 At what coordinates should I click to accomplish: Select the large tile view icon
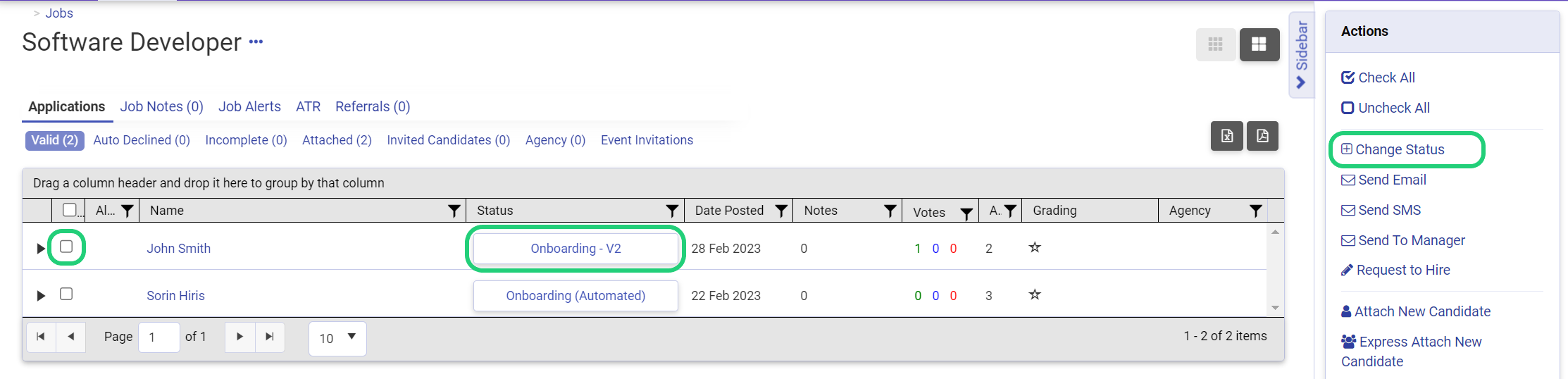(x=1259, y=45)
